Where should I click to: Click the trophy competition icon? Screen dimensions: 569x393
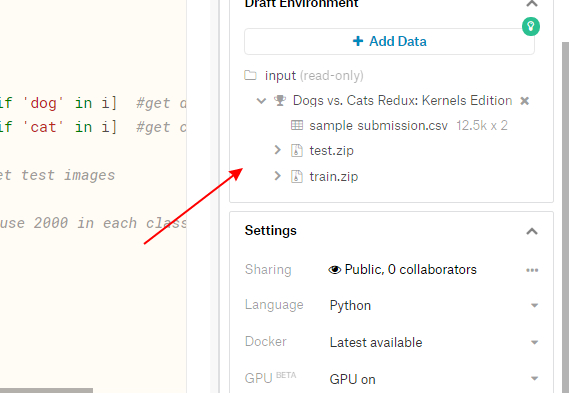pyautogui.click(x=279, y=101)
